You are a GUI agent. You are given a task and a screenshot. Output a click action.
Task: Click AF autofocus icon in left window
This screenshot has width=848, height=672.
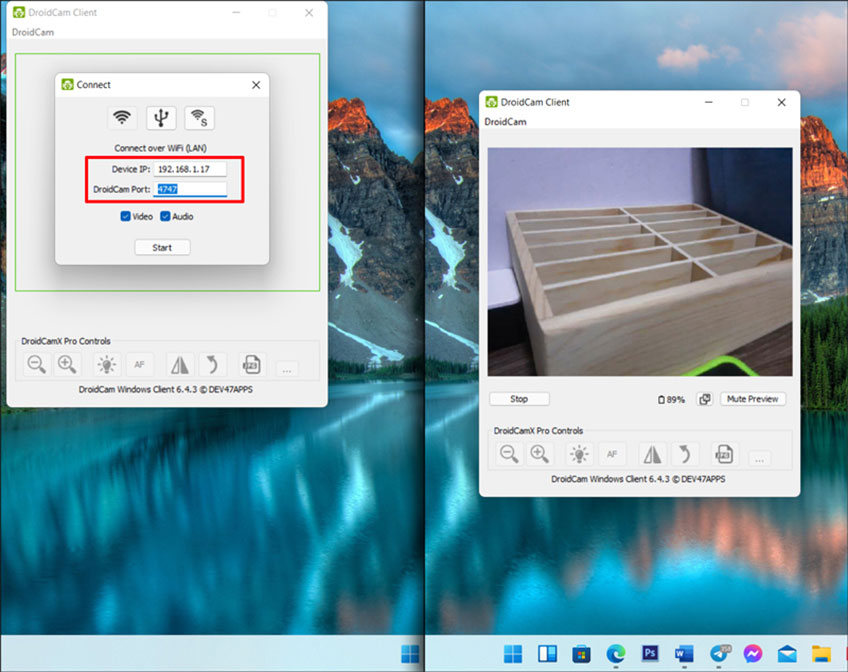click(140, 364)
